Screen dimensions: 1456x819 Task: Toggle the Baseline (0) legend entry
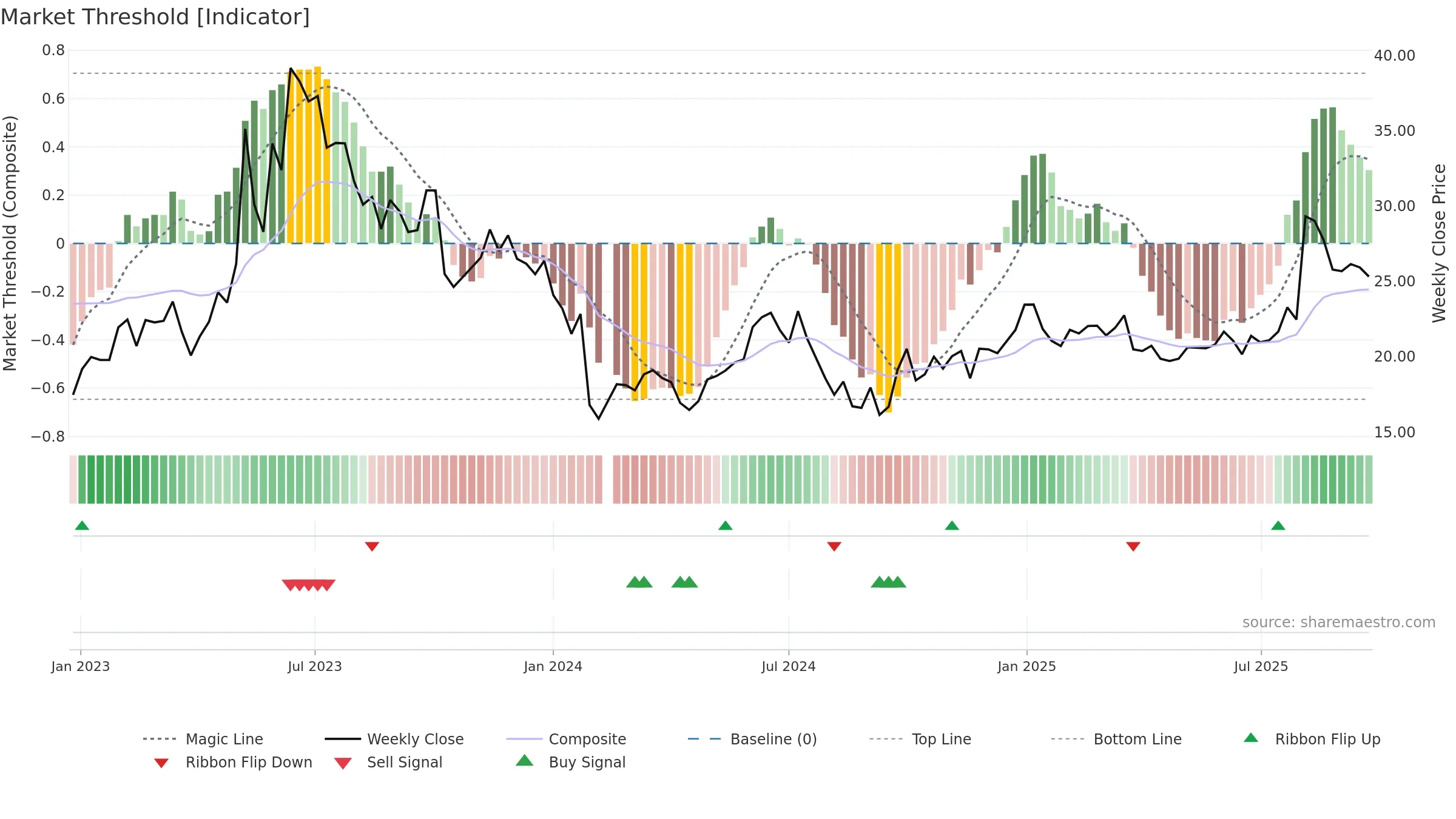pyautogui.click(x=752, y=739)
